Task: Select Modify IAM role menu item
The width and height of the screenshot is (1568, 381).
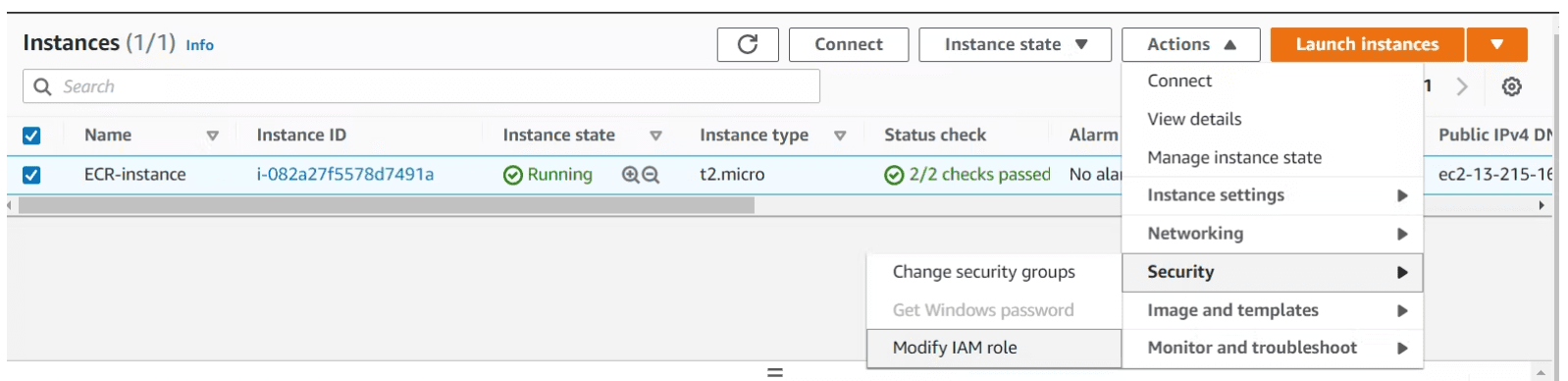Action: (x=994, y=348)
